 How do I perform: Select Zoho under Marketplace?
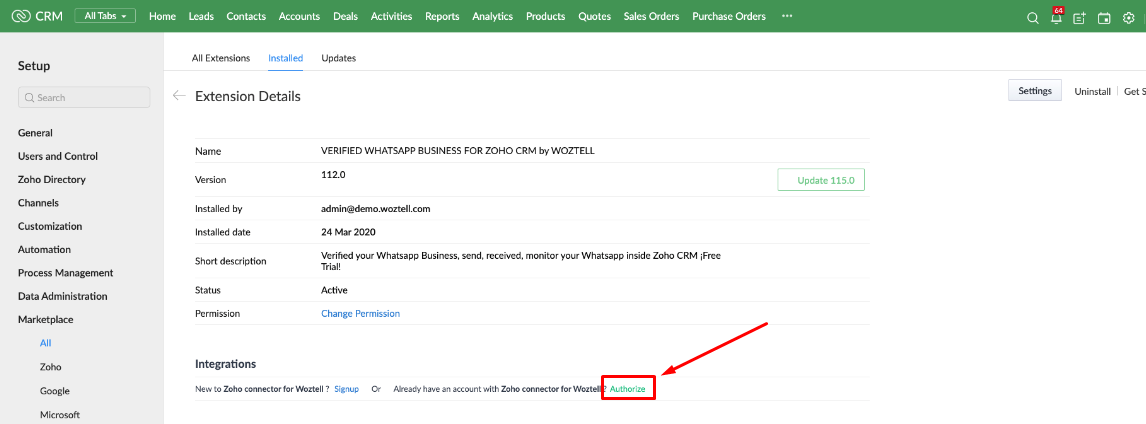tap(51, 367)
